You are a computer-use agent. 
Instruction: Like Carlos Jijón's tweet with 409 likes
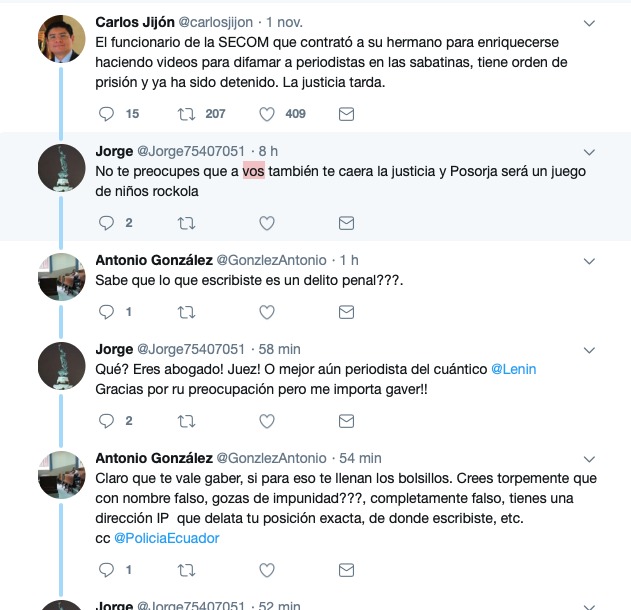pos(266,114)
